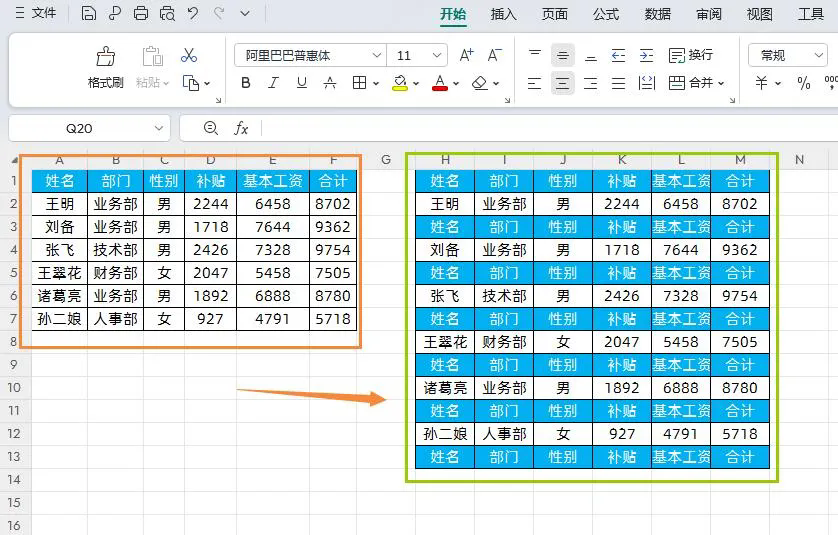The width and height of the screenshot is (838, 535).
Task: Undo the last action
Action: pyautogui.click(x=193, y=13)
